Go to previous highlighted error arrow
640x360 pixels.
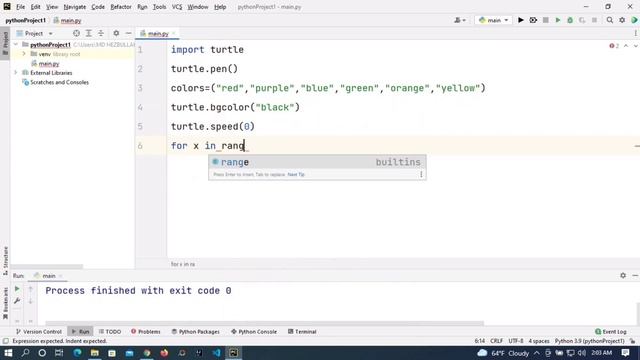coord(626,46)
